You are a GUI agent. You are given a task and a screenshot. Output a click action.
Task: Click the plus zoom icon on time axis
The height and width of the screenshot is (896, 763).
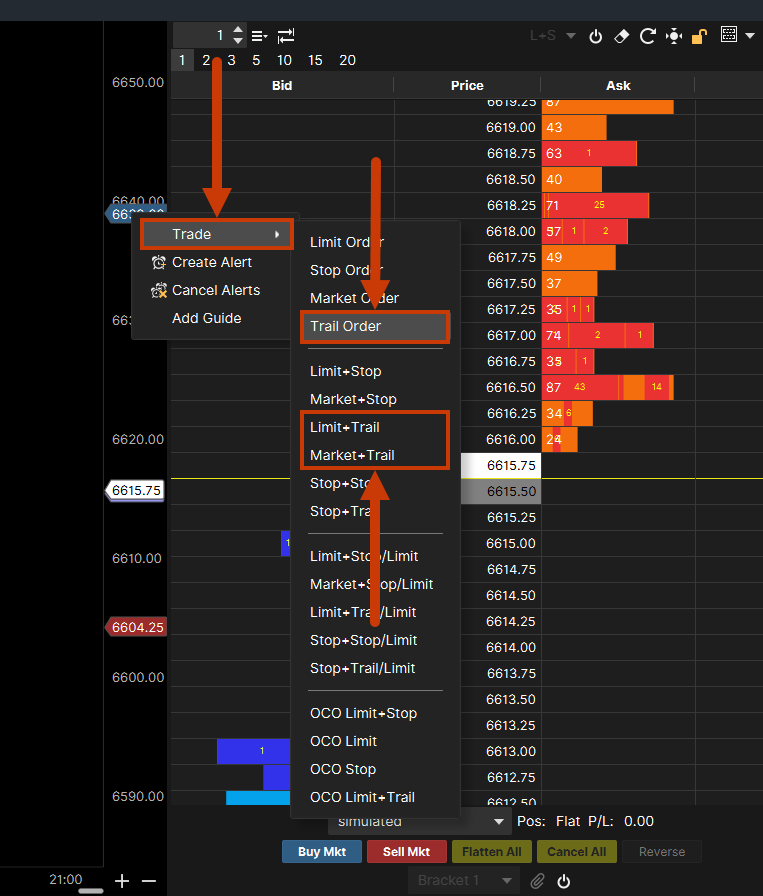click(122, 881)
